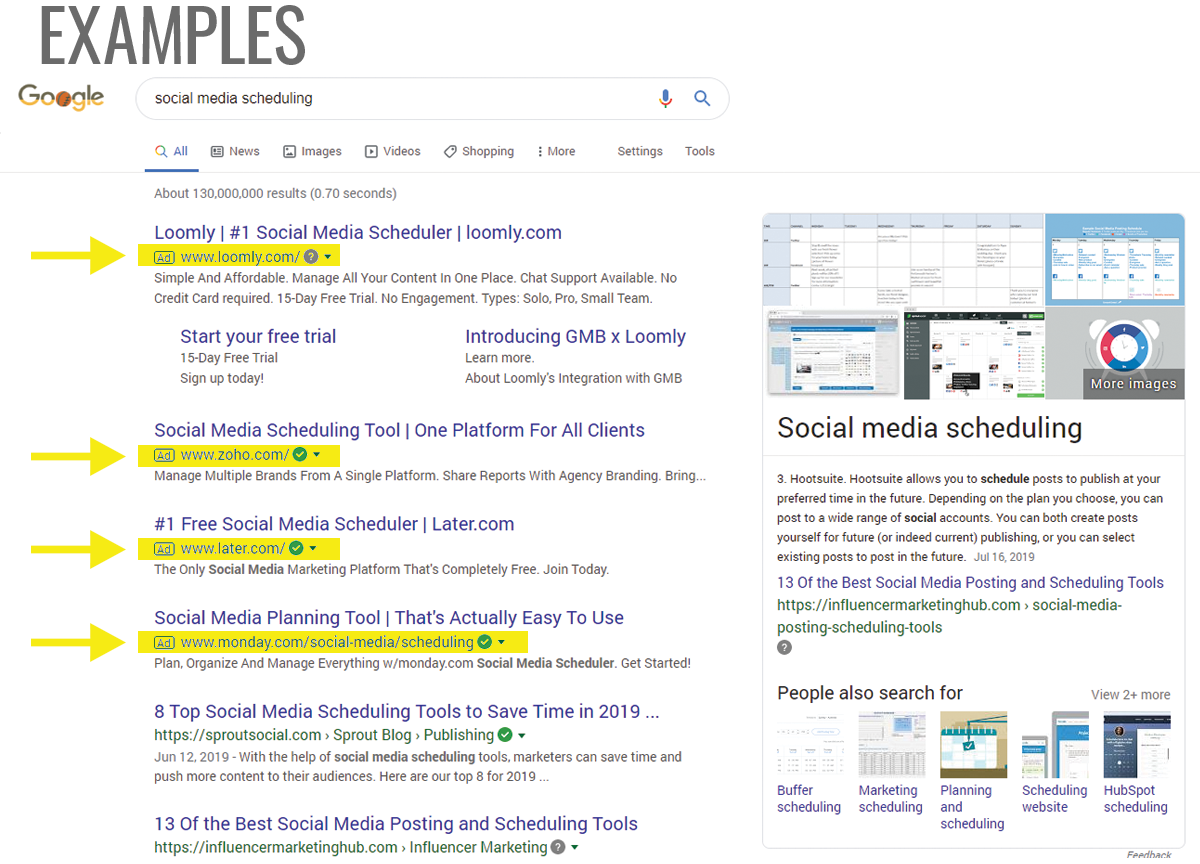Click the www.later.com/ ad URL
This screenshot has height=864, width=1200.
[x=233, y=549]
